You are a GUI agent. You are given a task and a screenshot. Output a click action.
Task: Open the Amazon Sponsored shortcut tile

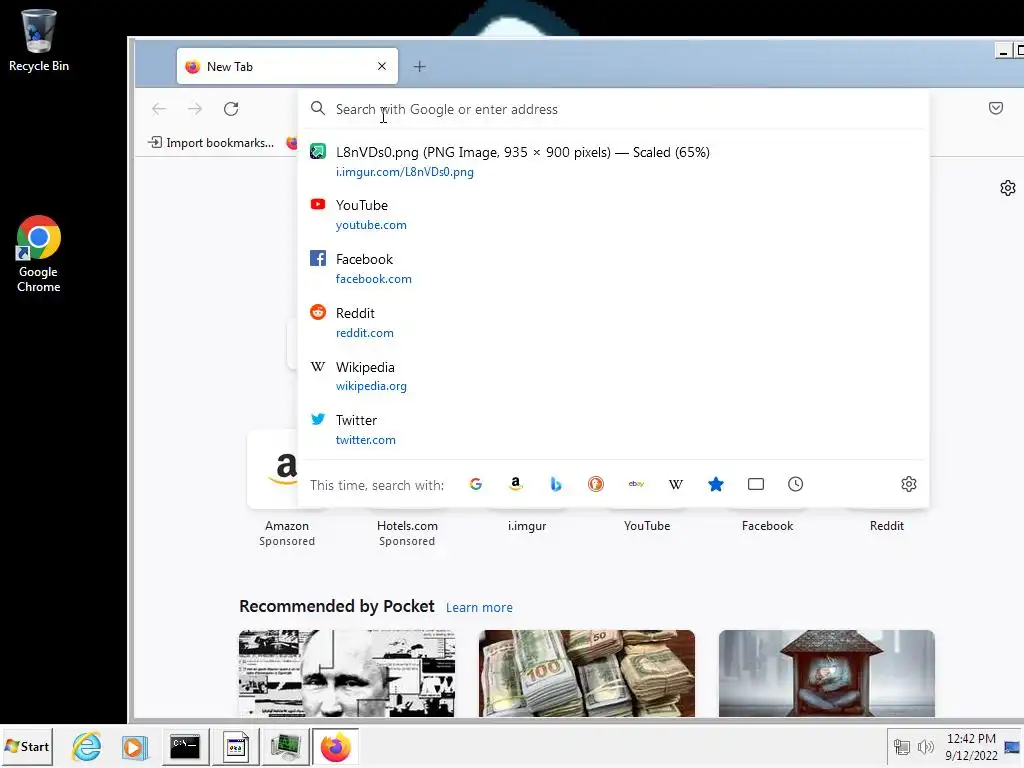tap(287, 490)
